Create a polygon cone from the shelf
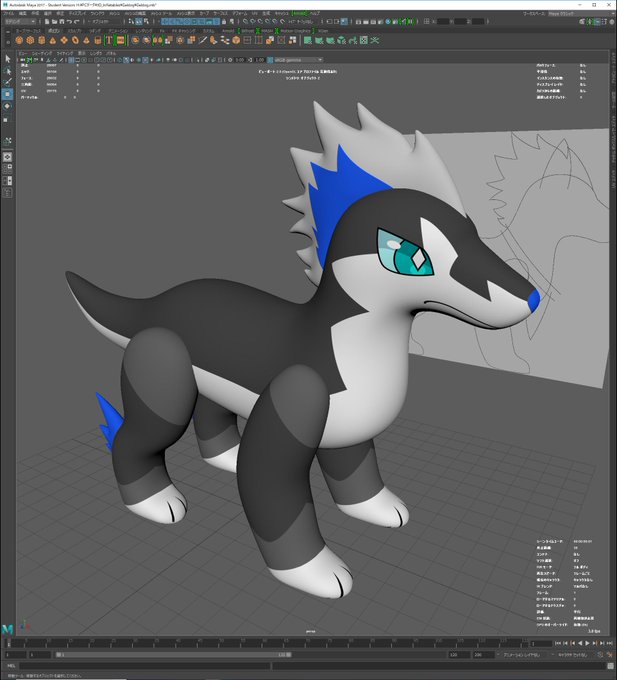Viewport: 617px width, 680px height. click(52, 40)
